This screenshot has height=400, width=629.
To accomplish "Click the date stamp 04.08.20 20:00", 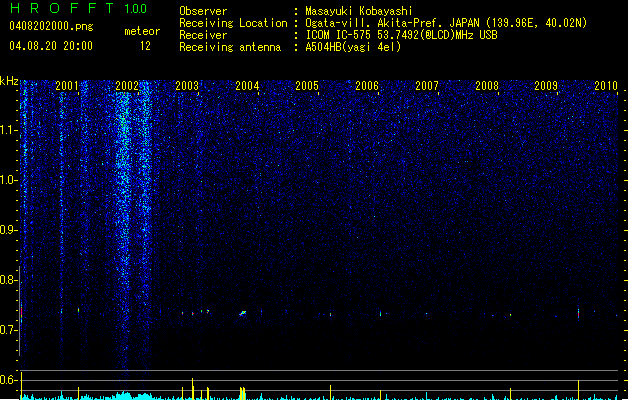I will [51, 46].
